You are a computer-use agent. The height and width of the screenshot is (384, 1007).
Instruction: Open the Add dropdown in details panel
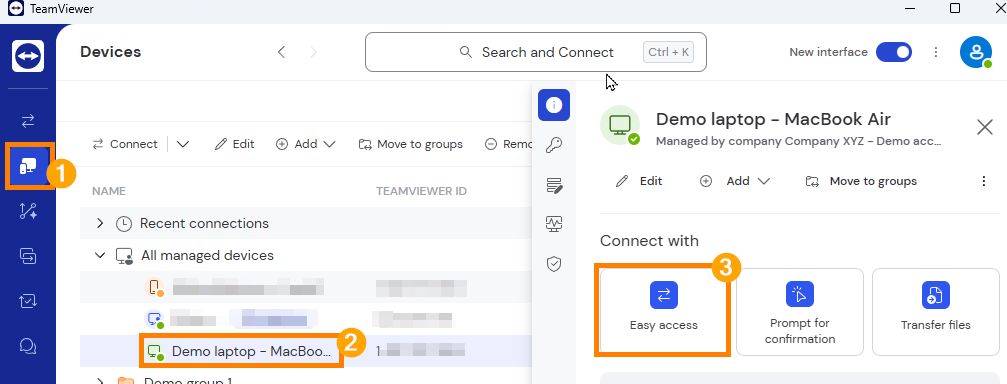pyautogui.click(x=735, y=181)
